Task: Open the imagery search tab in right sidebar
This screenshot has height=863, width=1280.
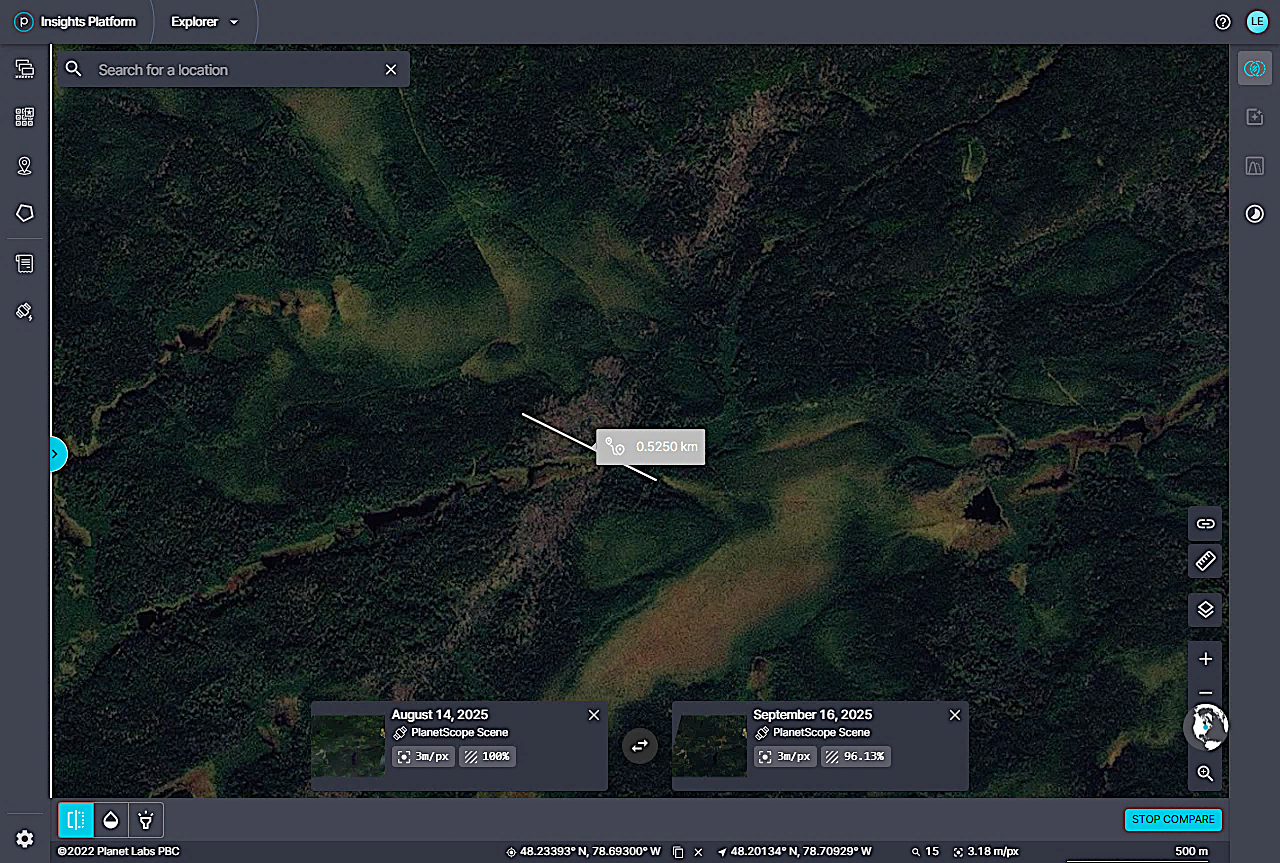Action: pyautogui.click(x=1254, y=69)
